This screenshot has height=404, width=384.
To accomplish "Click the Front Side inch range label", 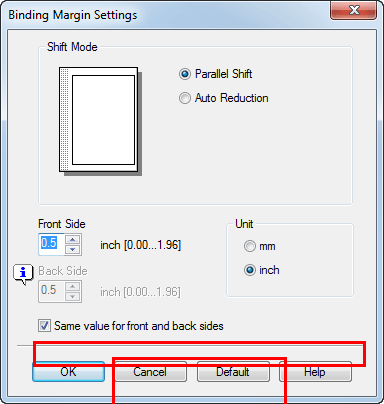I will tap(141, 245).
